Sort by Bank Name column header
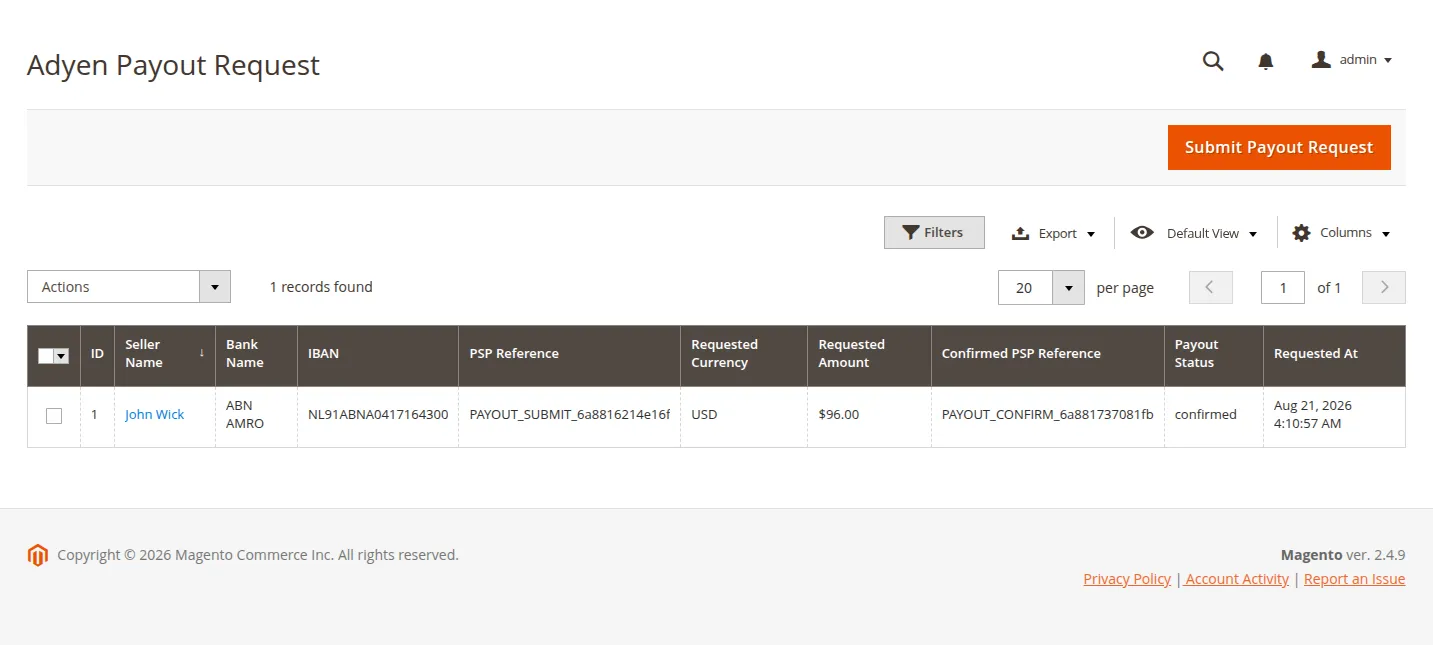This screenshot has width=1433, height=645. tap(256, 354)
